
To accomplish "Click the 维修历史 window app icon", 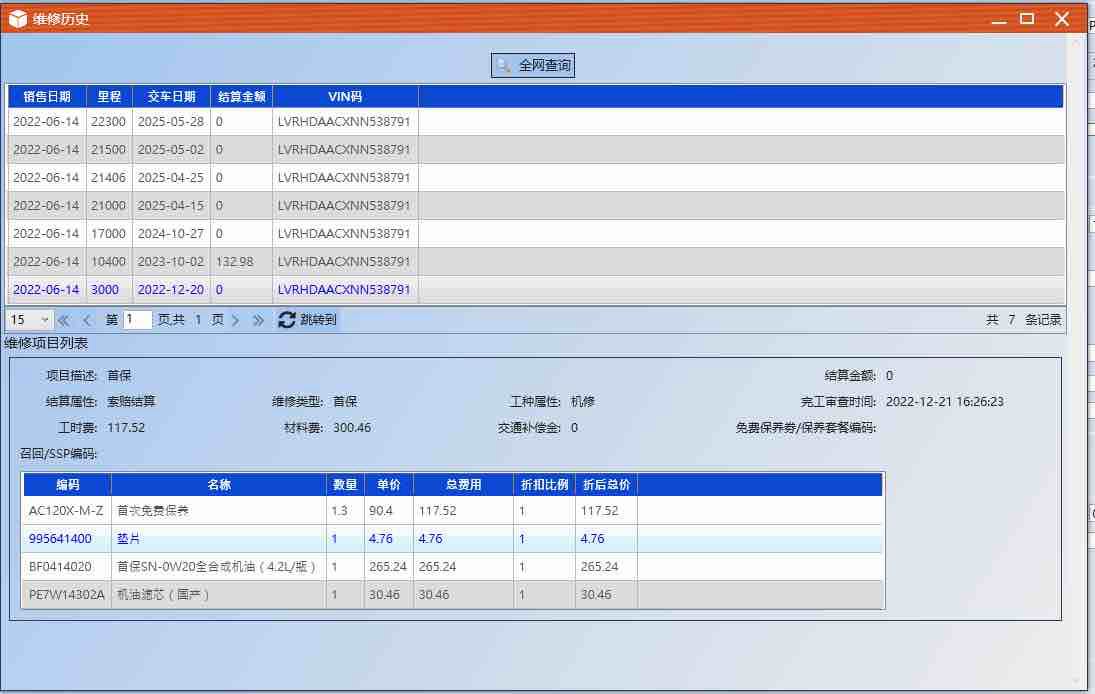I will coord(17,19).
